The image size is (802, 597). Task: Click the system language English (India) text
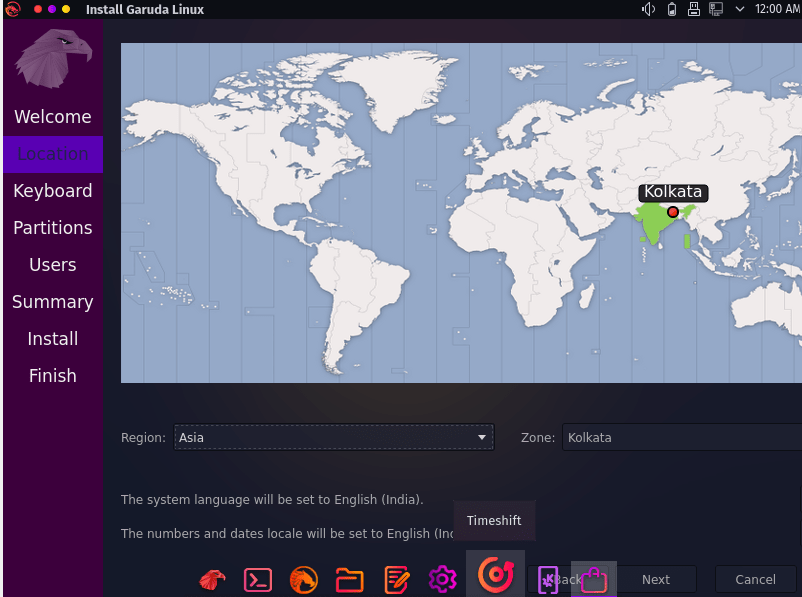tap(272, 499)
